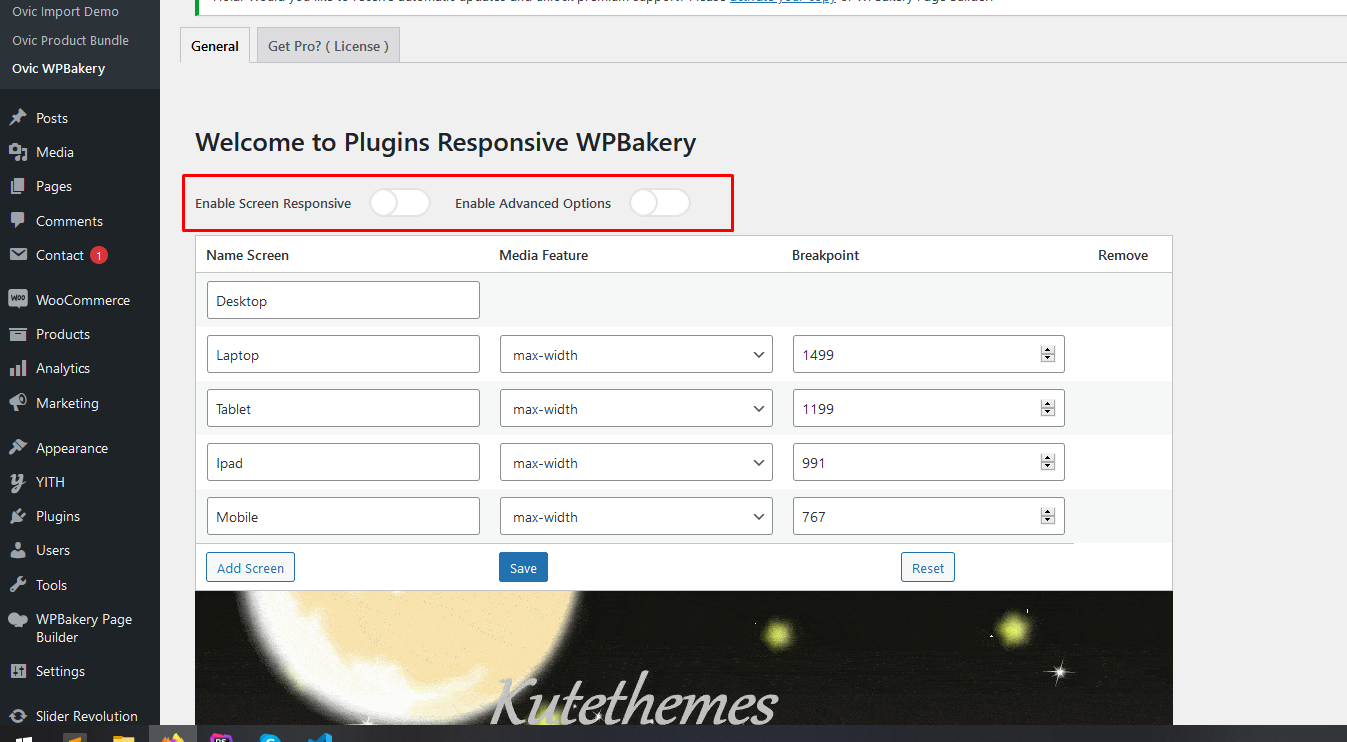Click the breakpoint field showing 767
Viewport: 1347px width, 742px height.
click(x=929, y=516)
